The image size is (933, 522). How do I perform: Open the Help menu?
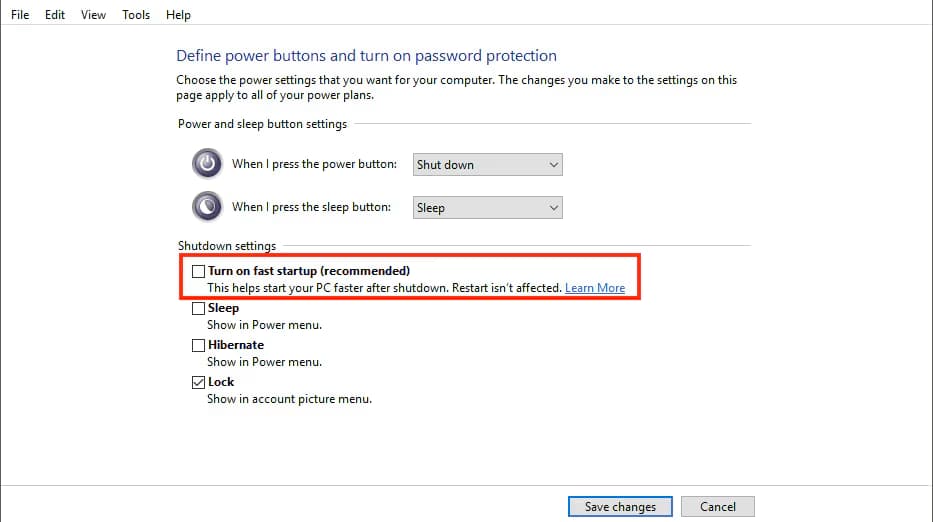[178, 15]
